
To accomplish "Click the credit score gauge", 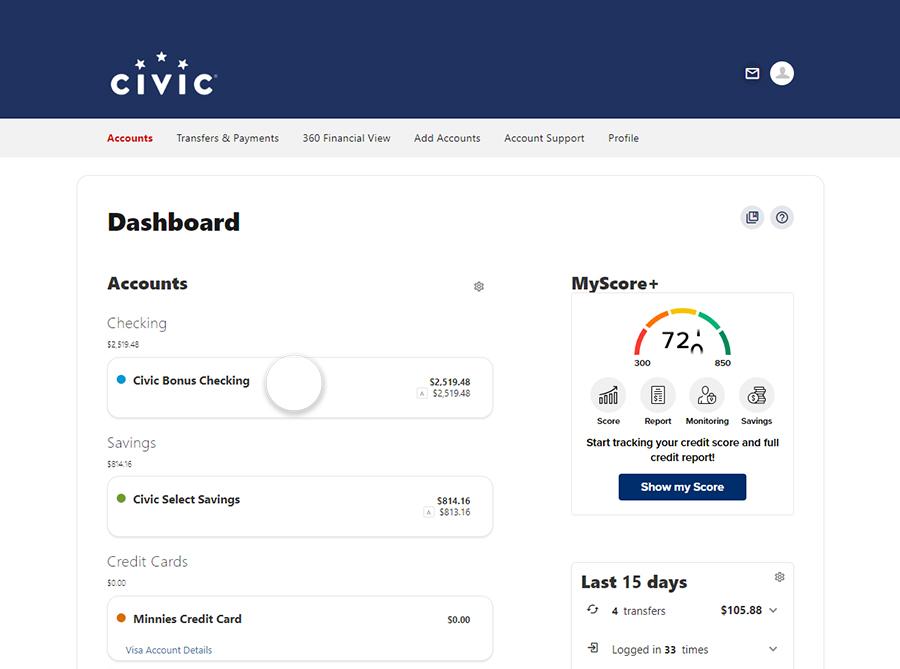I will [682, 336].
